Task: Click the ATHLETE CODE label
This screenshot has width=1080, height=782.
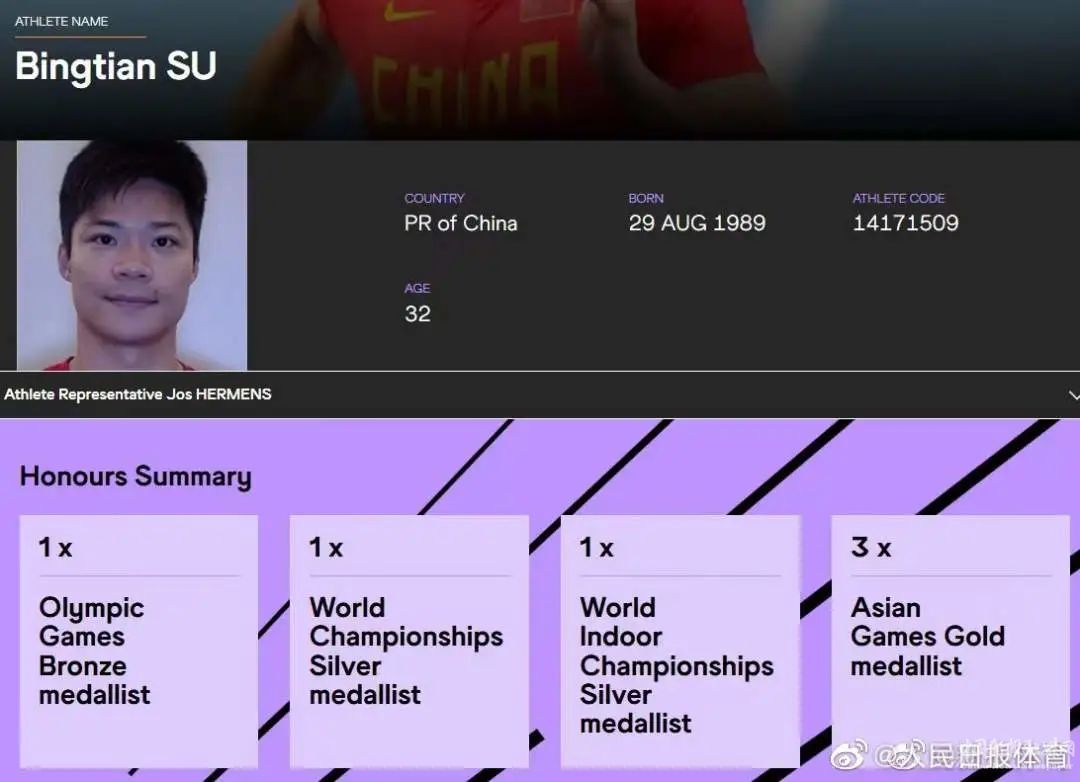Action: tap(898, 198)
